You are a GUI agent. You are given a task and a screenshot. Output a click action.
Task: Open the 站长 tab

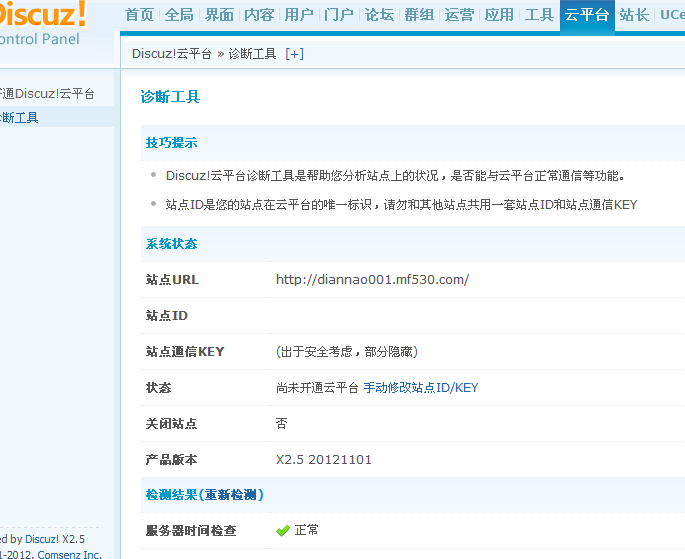(x=634, y=15)
